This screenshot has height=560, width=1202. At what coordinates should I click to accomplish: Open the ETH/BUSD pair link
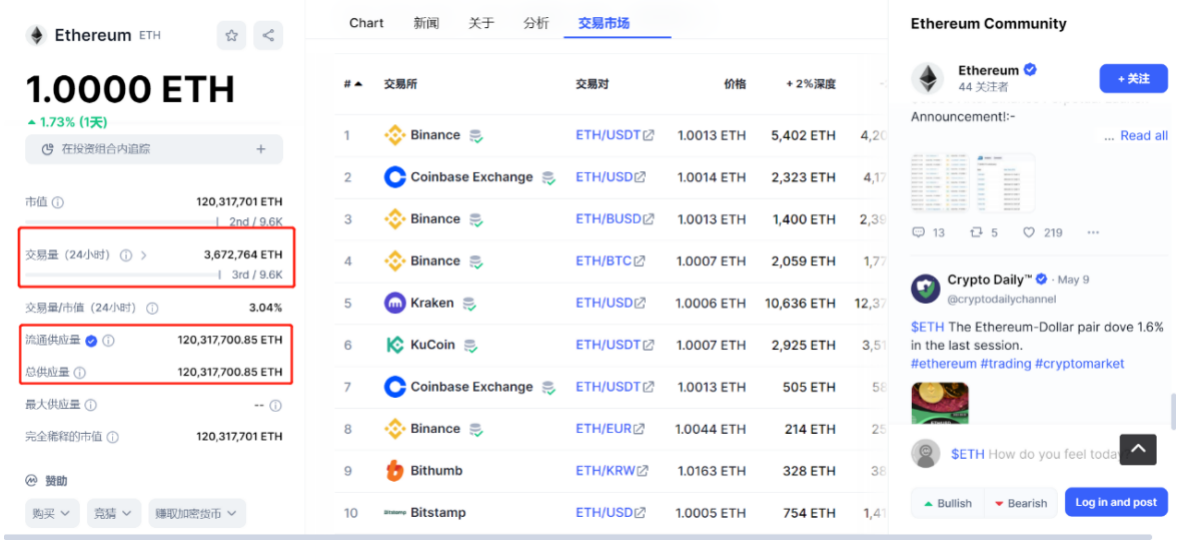pyautogui.click(x=614, y=219)
